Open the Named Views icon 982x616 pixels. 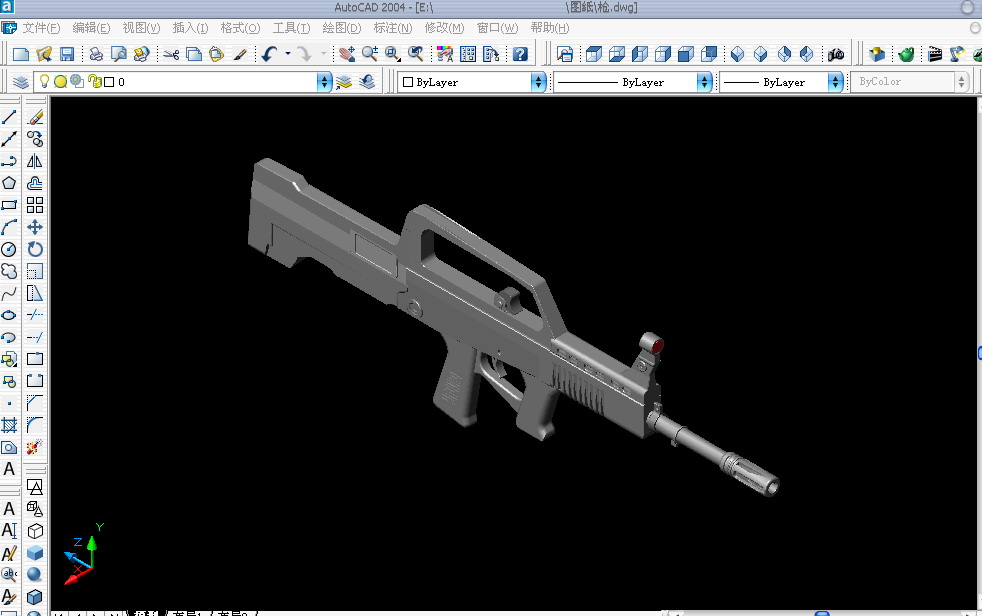tap(565, 54)
